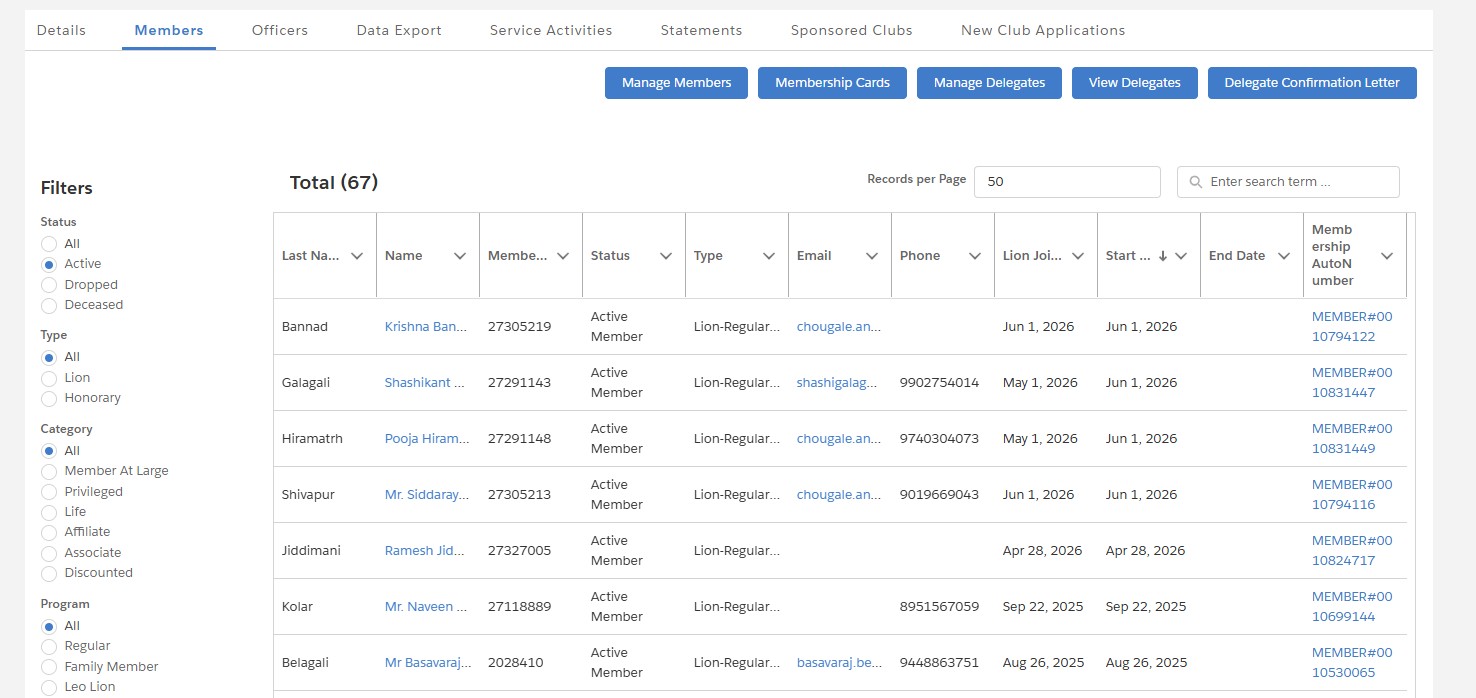This screenshot has height=698, width=1476.
Task: Select the Dropped status filter
Action: (49, 285)
